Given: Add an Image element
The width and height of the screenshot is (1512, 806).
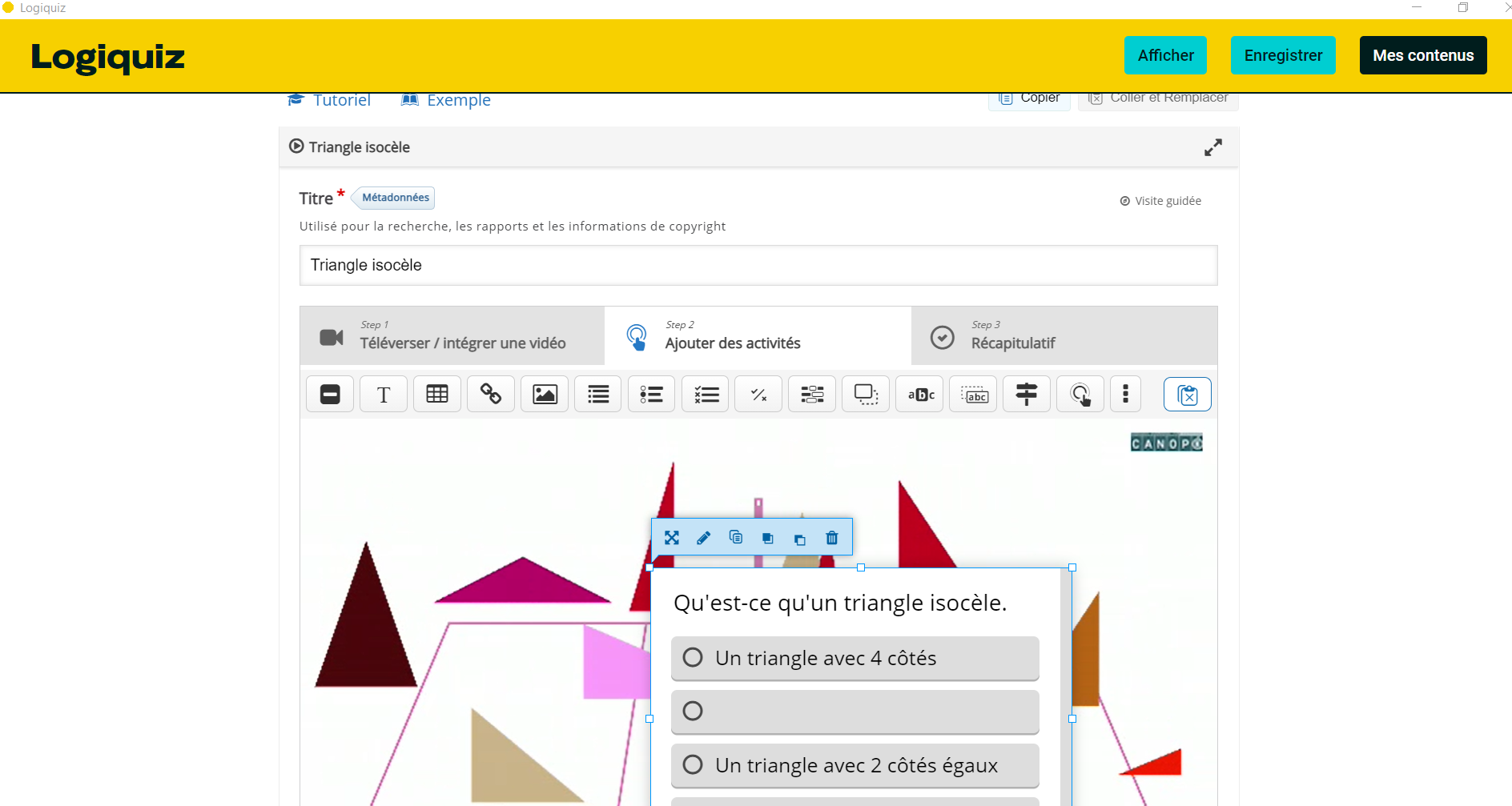Looking at the screenshot, I should click(x=545, y=395).
